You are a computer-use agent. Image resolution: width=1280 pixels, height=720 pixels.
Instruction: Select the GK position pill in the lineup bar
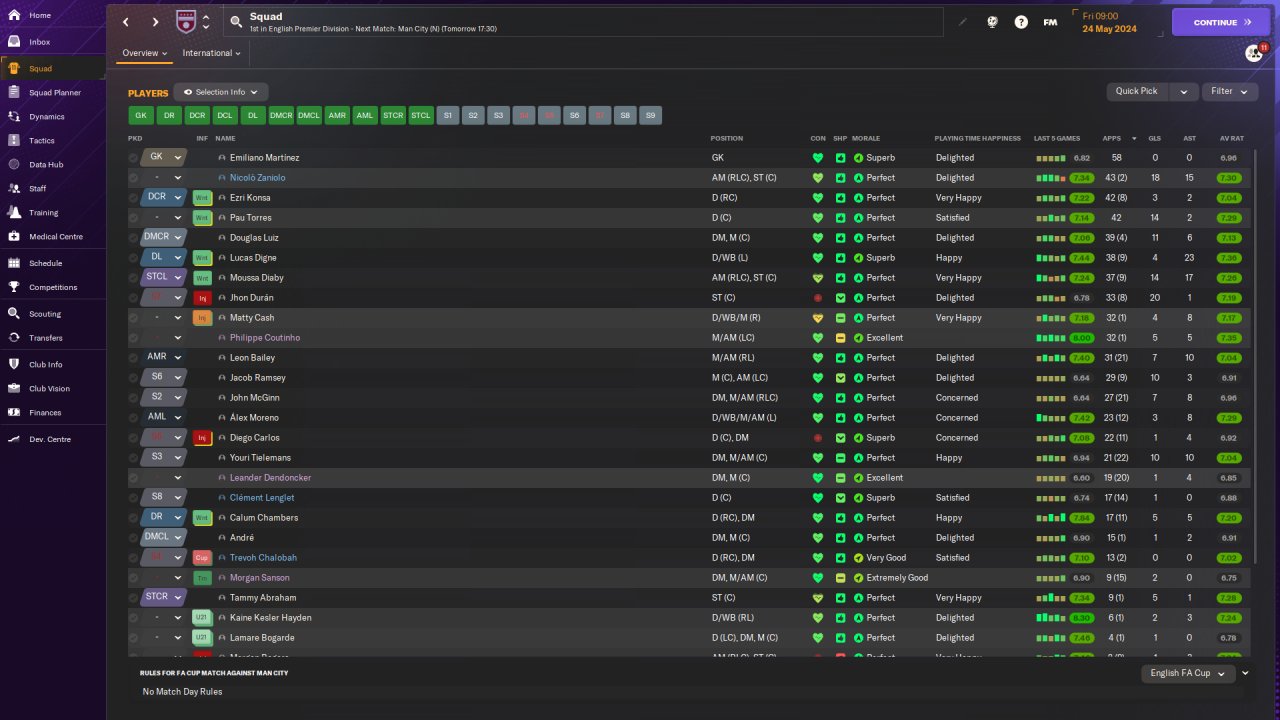pyautogui.click(x=141, y=116)
